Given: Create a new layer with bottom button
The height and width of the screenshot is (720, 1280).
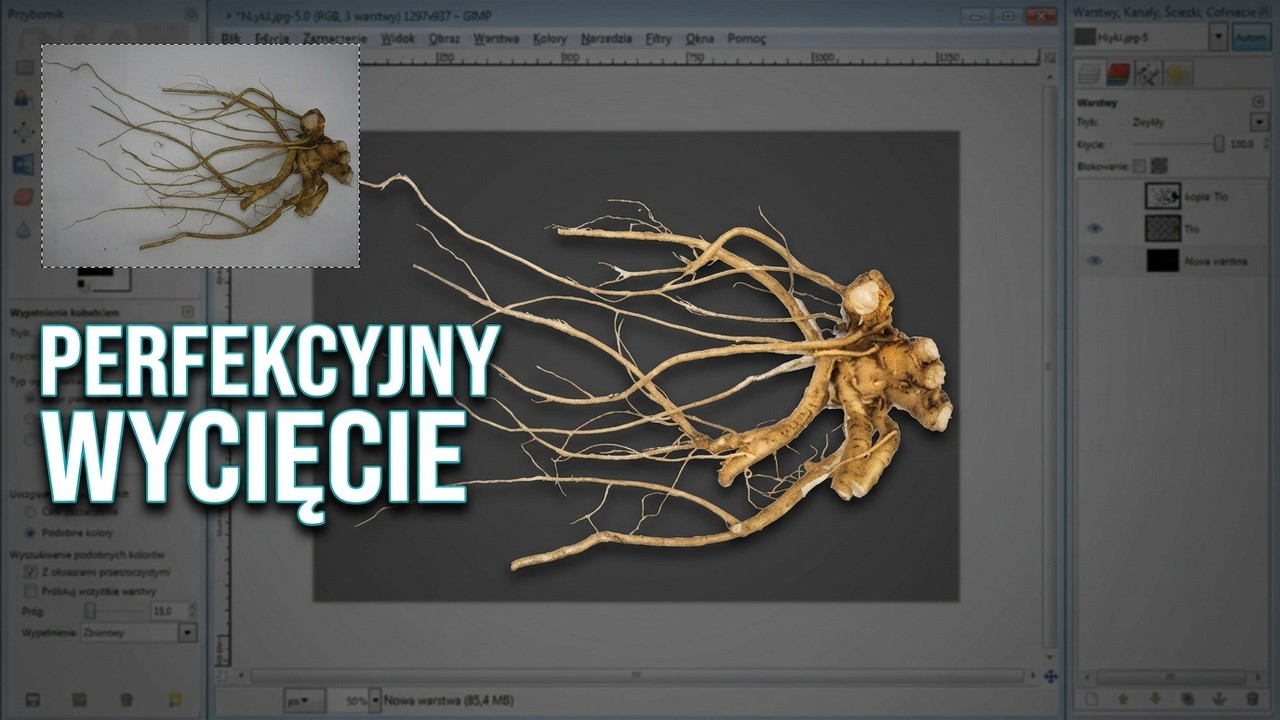Looking at the screenshot, I should [x=1091, y=699].
